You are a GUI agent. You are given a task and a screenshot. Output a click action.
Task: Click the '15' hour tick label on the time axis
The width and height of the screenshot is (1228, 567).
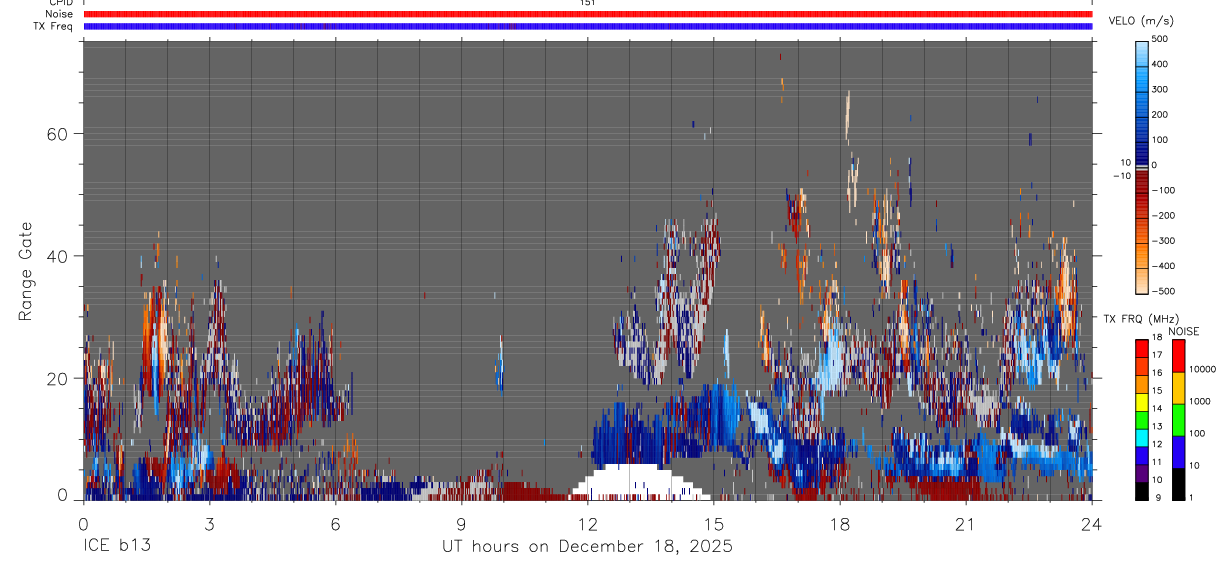coord(714,524)
